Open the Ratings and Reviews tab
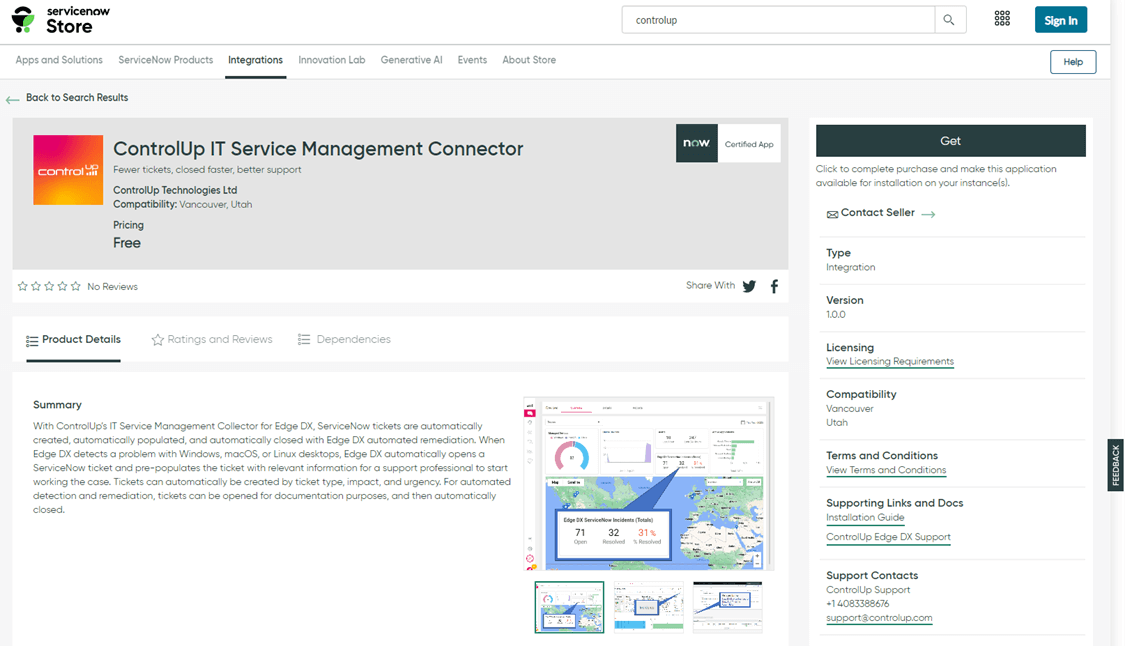This screenshot has height=646, width=1125. (x=211, y=340)
